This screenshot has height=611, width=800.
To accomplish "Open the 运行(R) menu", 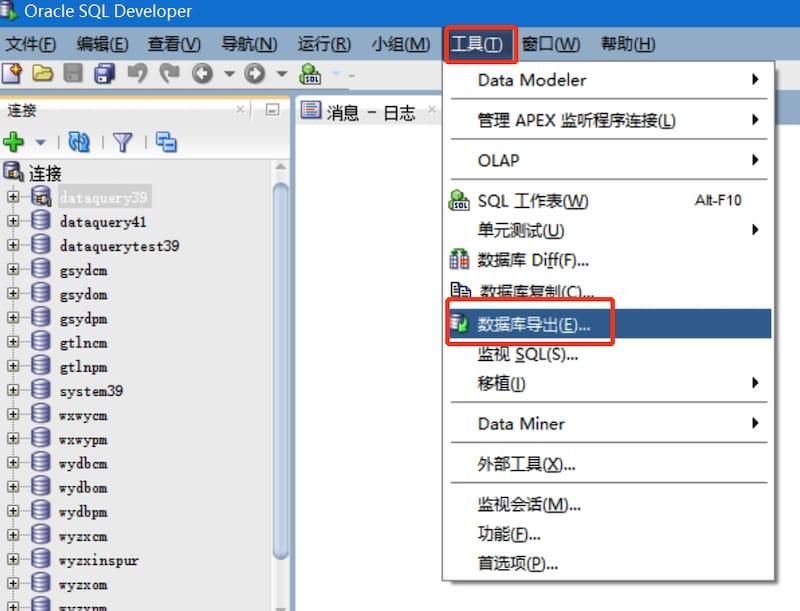I will (x=324, y=44).
